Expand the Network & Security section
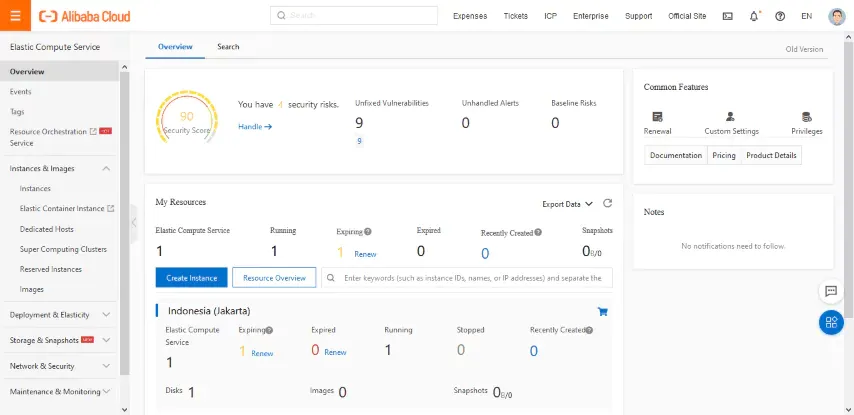854x415 pixels. (106, 366)
